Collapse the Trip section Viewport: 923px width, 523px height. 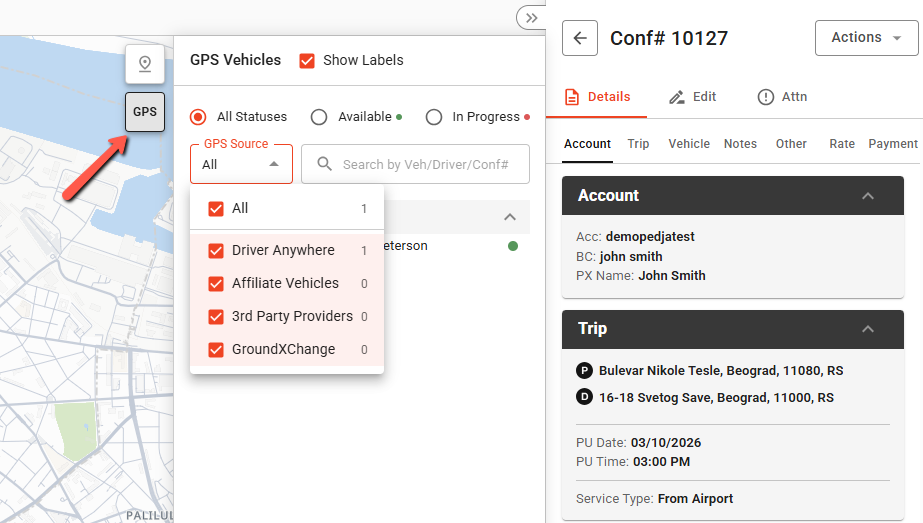click(868, 329)
